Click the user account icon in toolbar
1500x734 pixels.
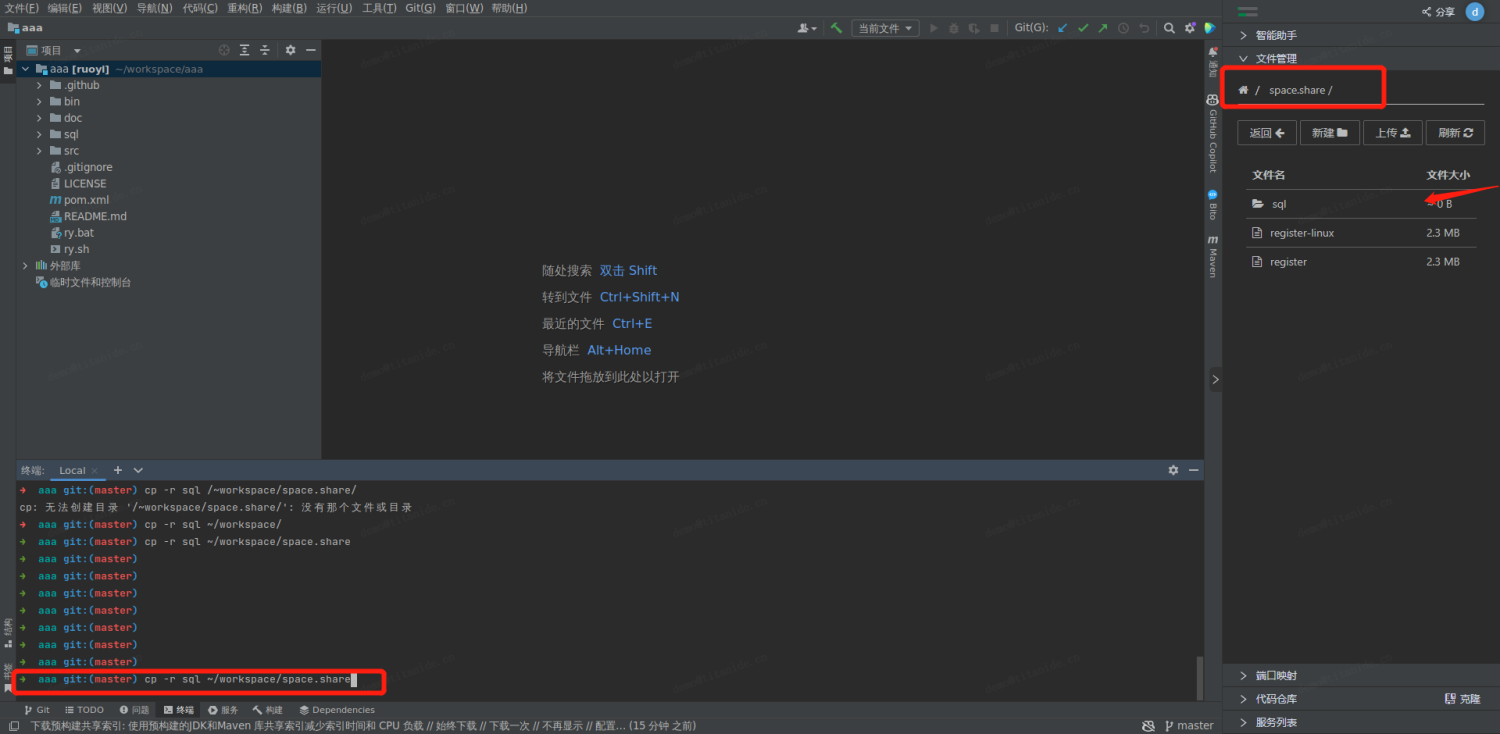pos(806,28)
